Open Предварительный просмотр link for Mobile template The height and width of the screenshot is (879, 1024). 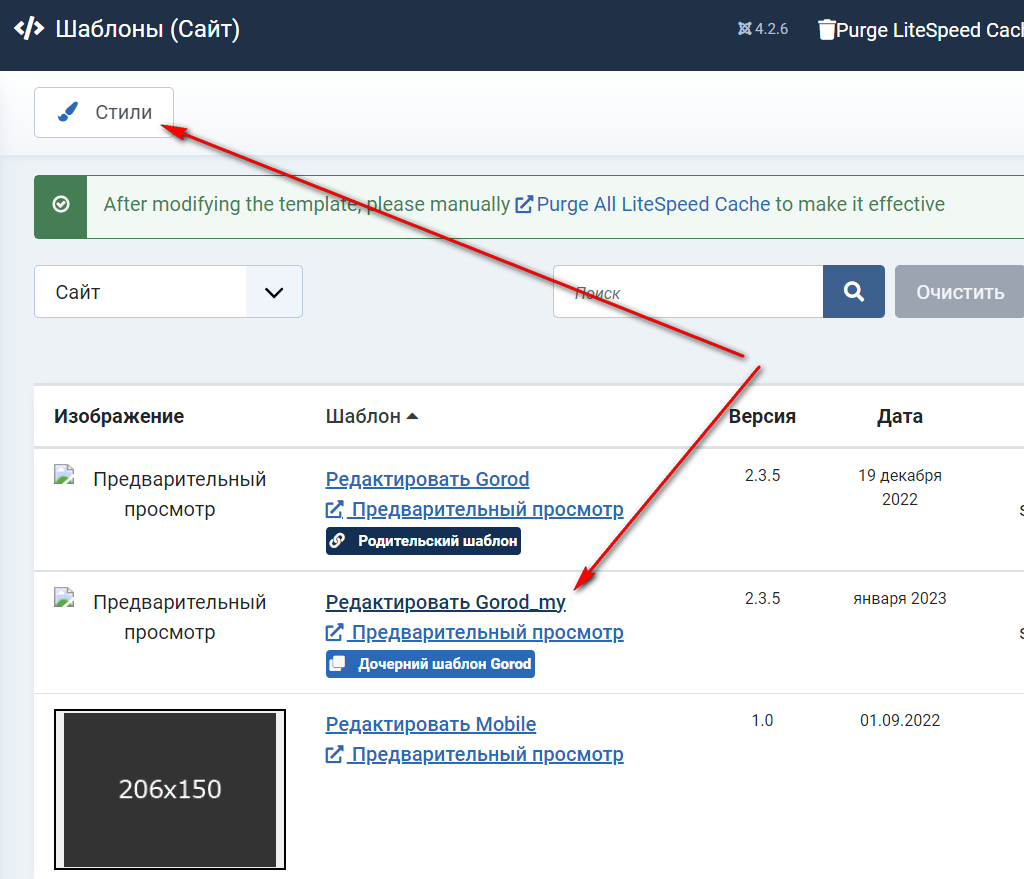475,754
